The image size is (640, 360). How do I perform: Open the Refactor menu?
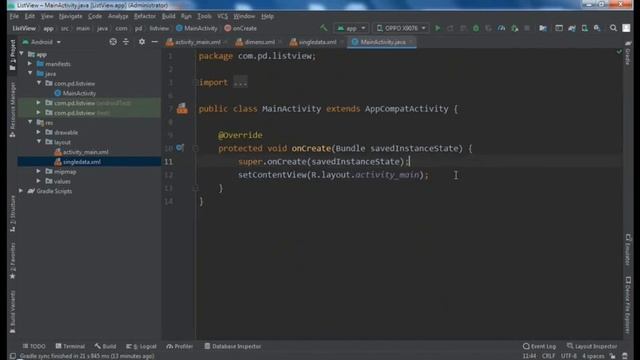point(145,16)
